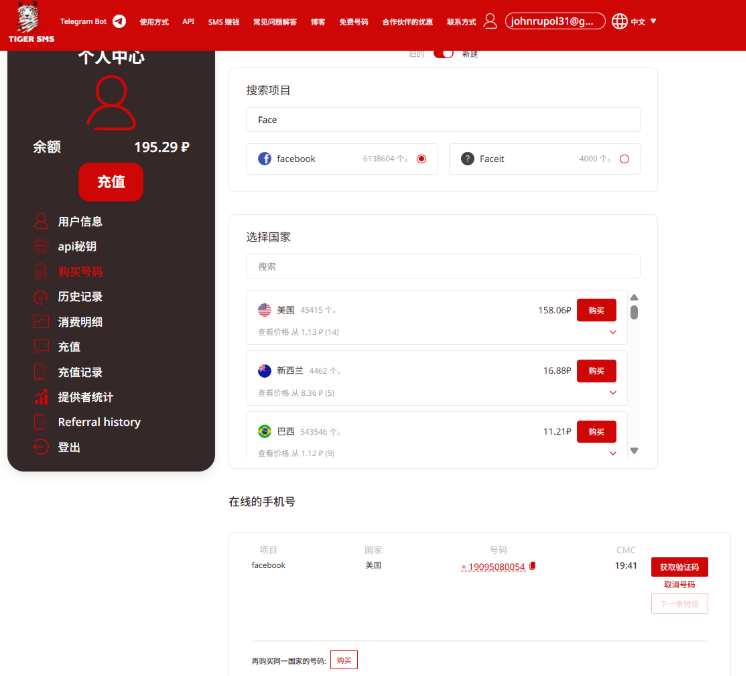Click the Telegram Bot text link
This screenshot has height=676, width=746.
pyautogui.click(x=83, y=21)
